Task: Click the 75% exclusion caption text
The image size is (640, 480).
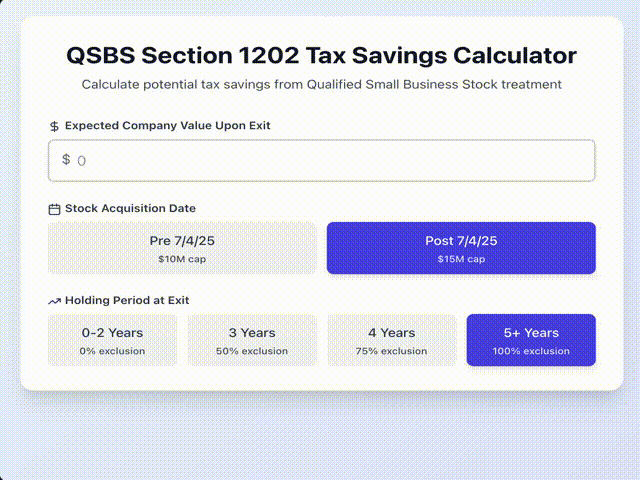Action: point(391,351)
